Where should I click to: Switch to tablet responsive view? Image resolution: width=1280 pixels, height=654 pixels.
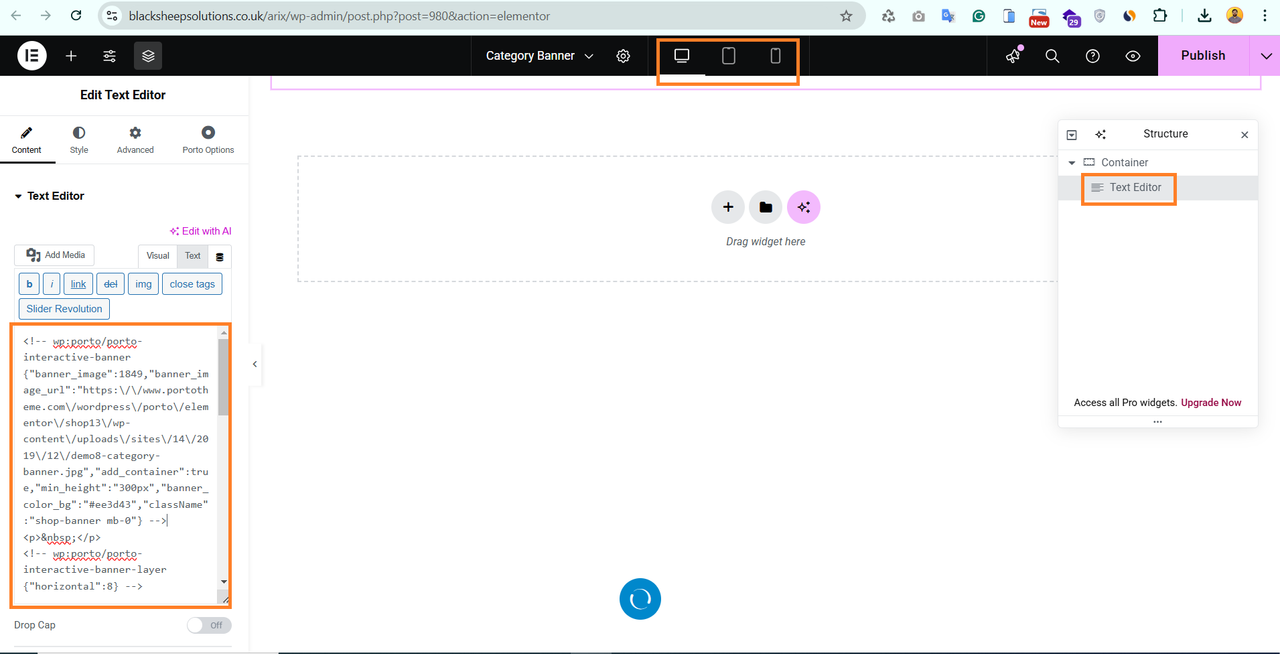pos(729,56)
